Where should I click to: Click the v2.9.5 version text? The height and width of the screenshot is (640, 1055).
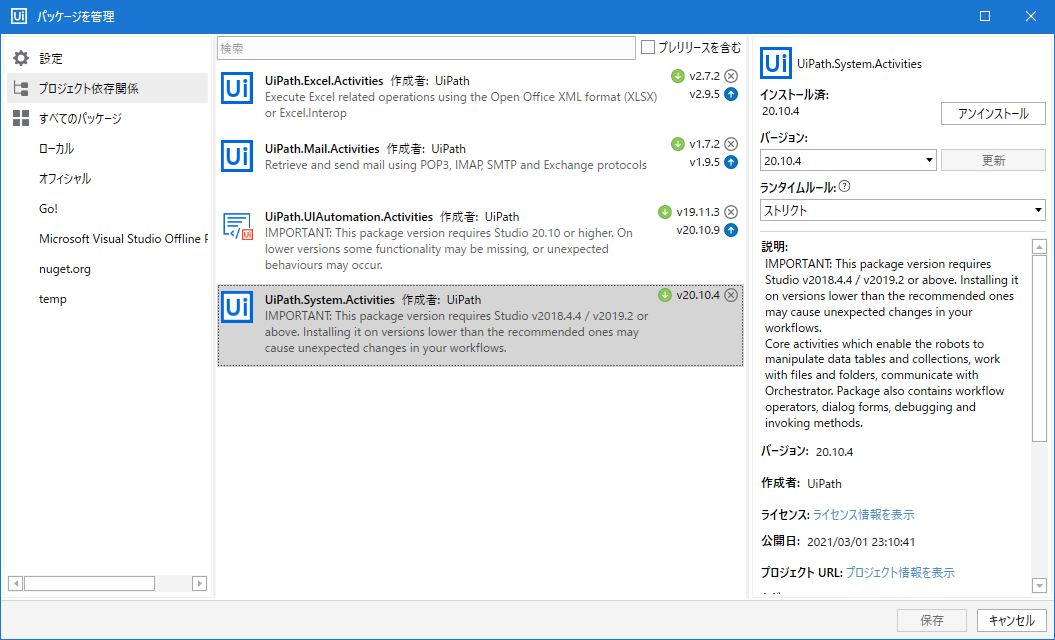pos(704,94)
